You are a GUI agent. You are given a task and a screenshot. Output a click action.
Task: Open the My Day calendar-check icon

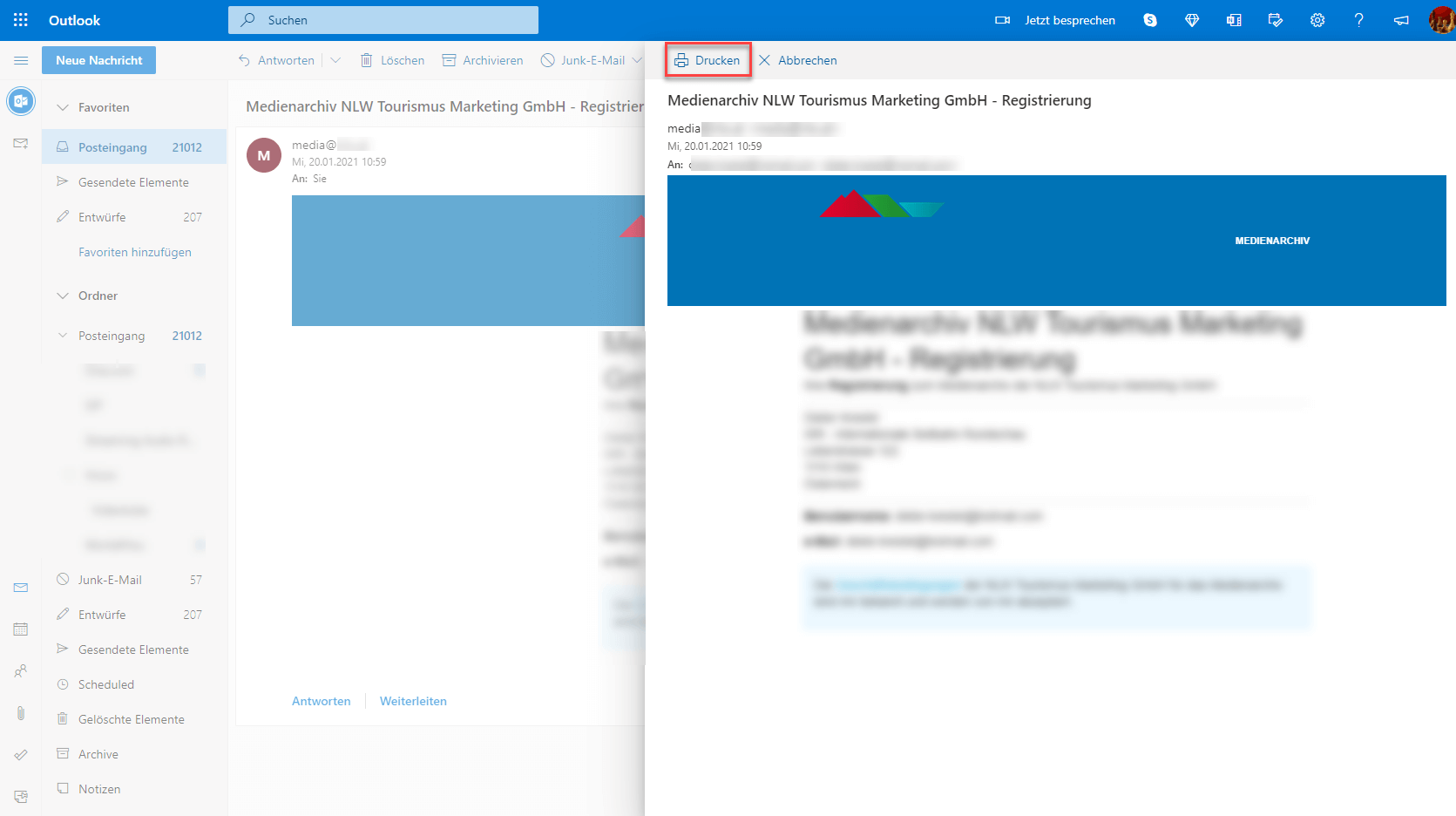click(1276, 20)
